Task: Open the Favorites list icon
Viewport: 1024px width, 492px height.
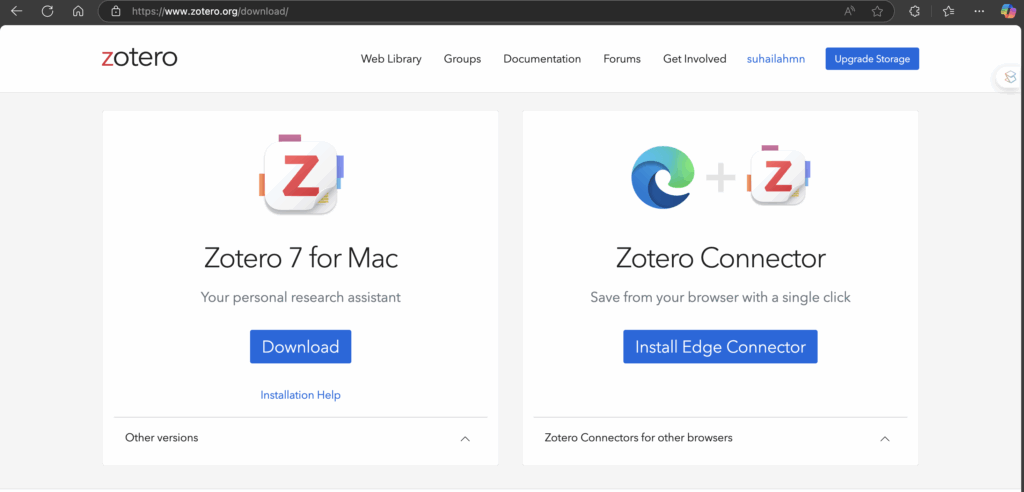Action: point(949,12)
